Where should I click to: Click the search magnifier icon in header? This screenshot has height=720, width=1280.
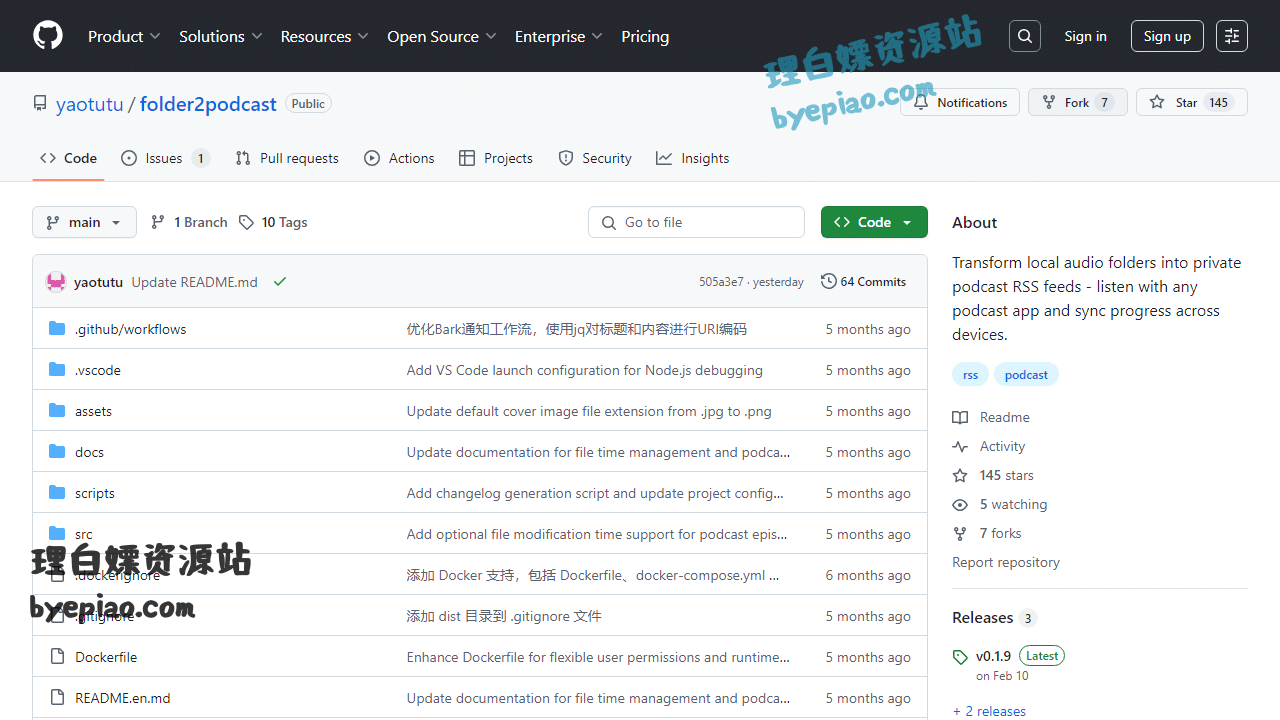click(x=1025, y=36)
